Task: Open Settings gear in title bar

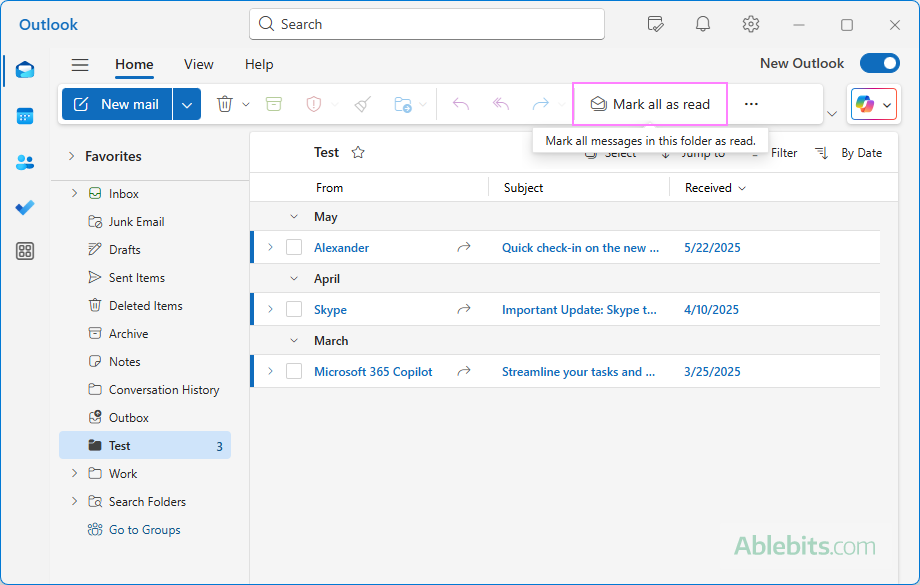Action: tap(751, 24)
